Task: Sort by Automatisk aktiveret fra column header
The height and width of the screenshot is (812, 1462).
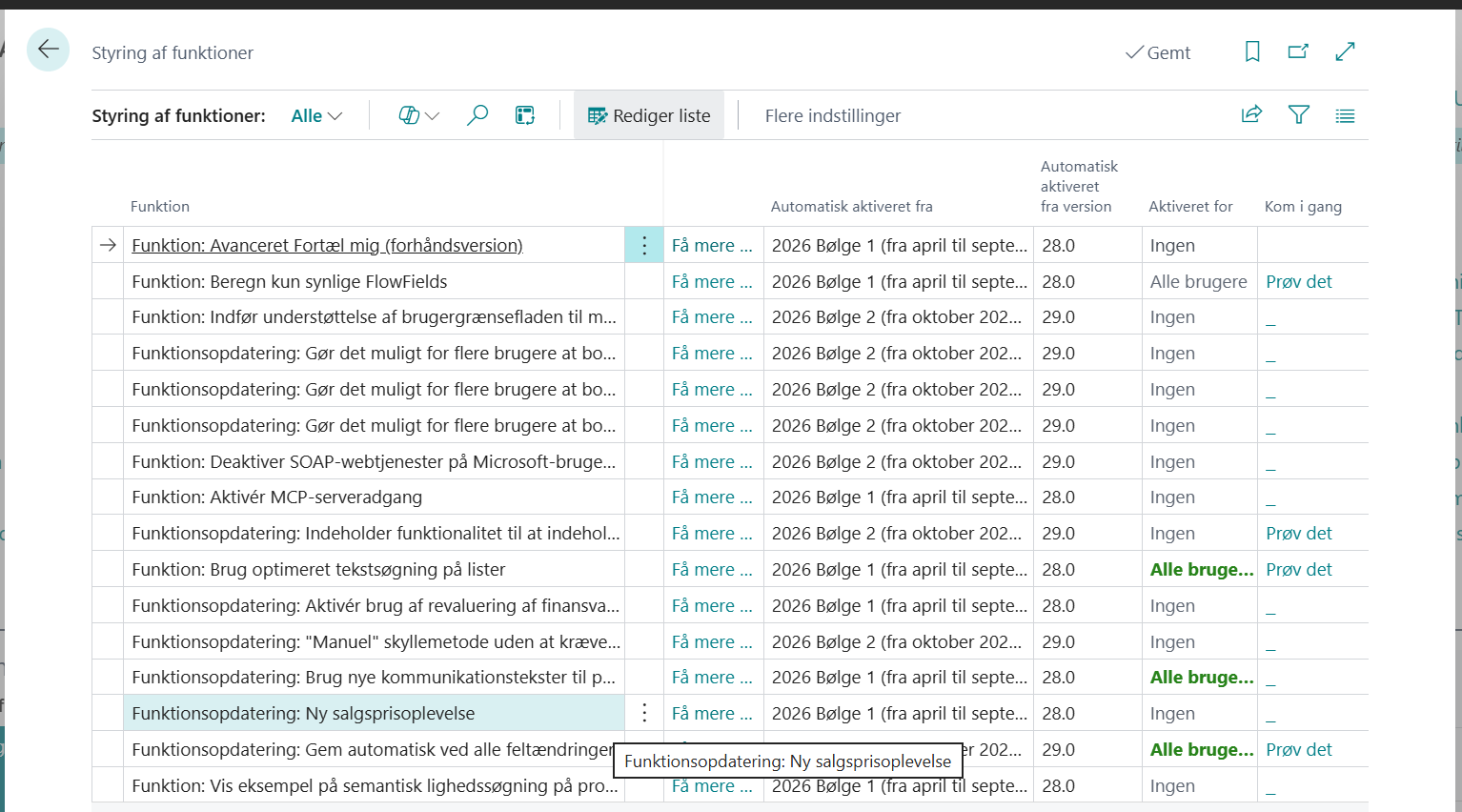Action: pos(851,206)
